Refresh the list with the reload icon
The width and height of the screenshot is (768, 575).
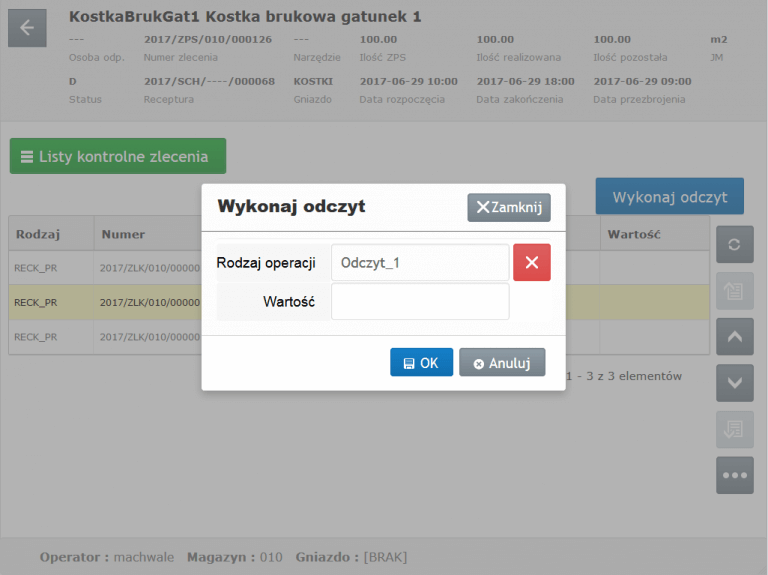click(735, 244)
